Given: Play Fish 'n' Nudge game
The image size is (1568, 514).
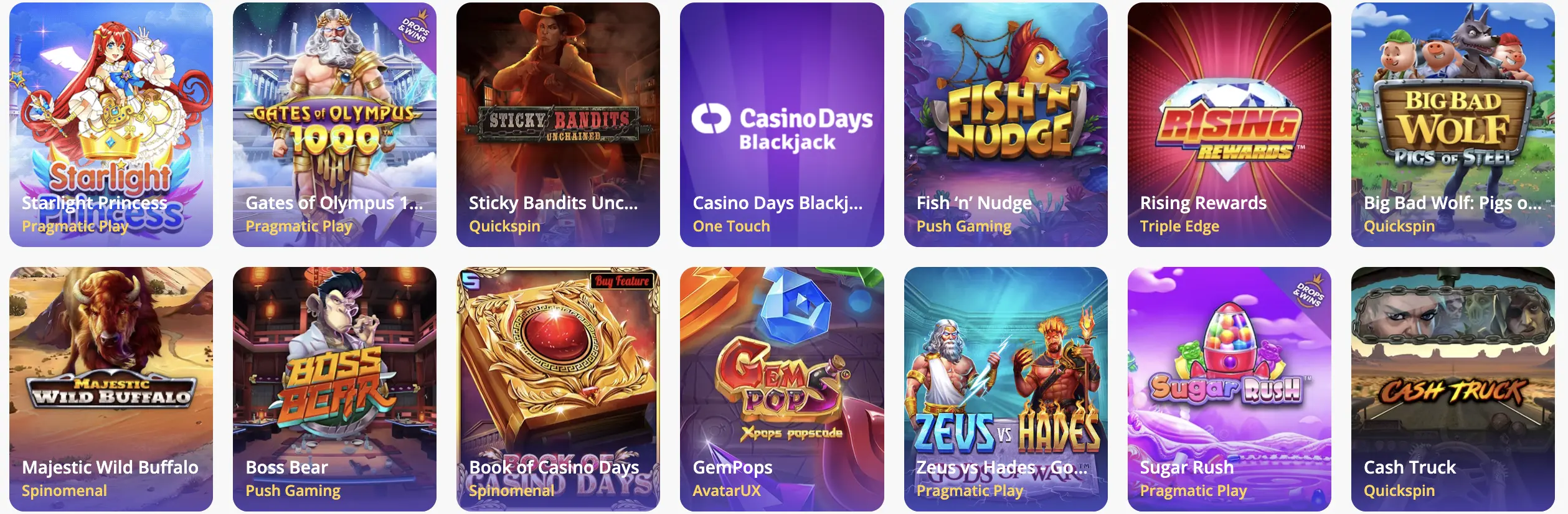Looking at the screenshot, I should click(1006, 124).
